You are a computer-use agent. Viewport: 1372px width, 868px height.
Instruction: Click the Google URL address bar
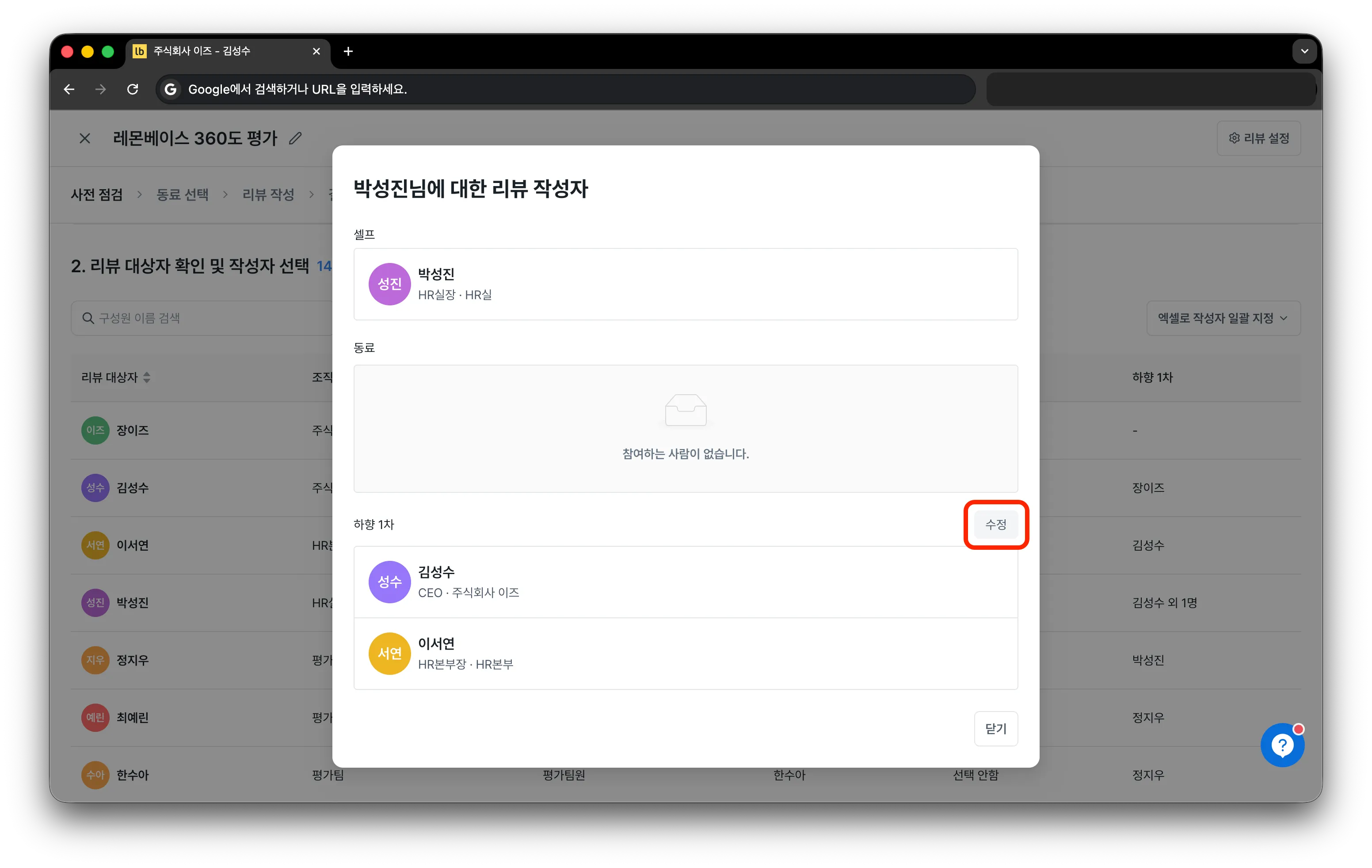point(565,89)
